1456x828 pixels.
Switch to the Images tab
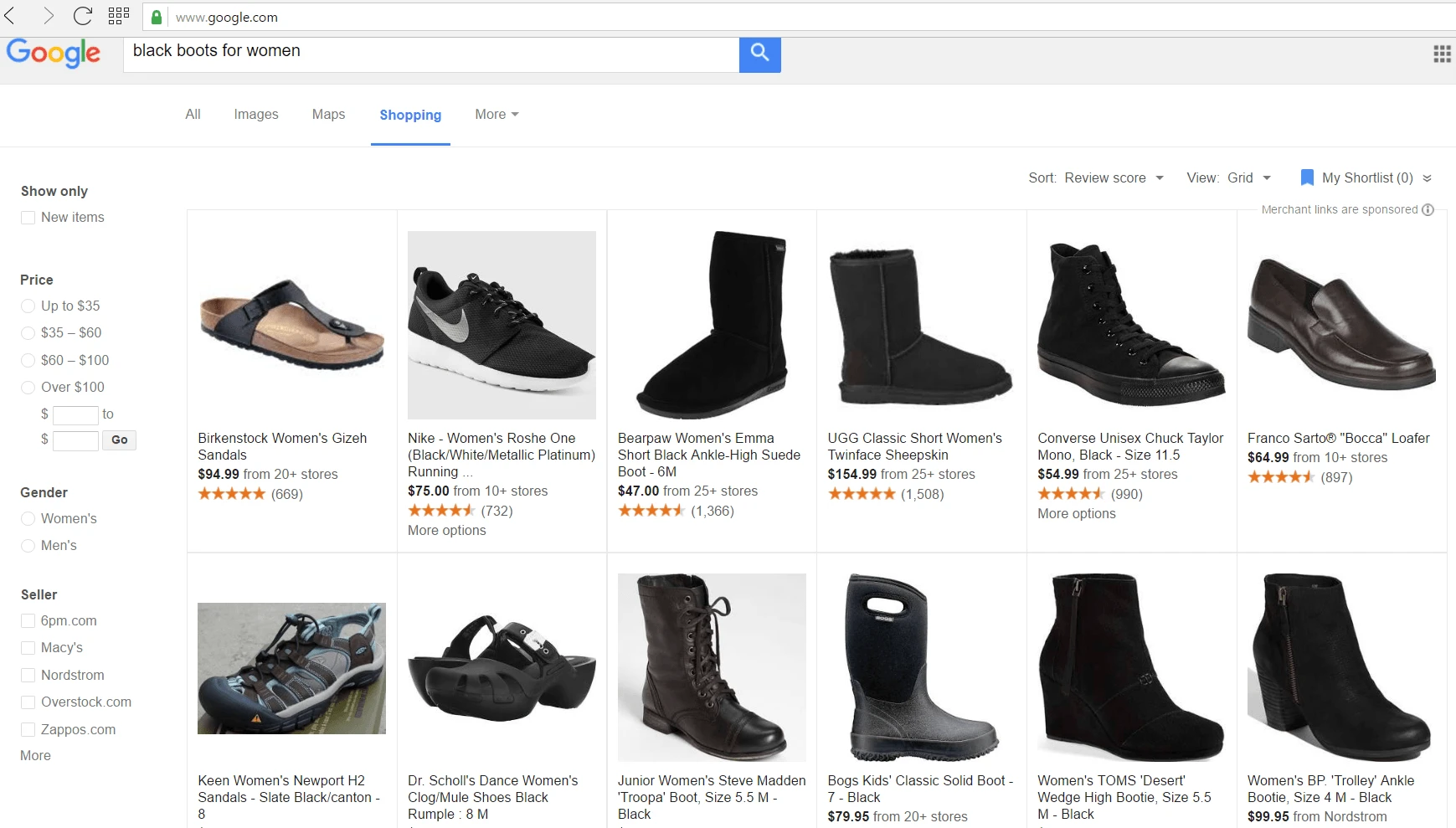pyautogui.click(x=255, y=114)
